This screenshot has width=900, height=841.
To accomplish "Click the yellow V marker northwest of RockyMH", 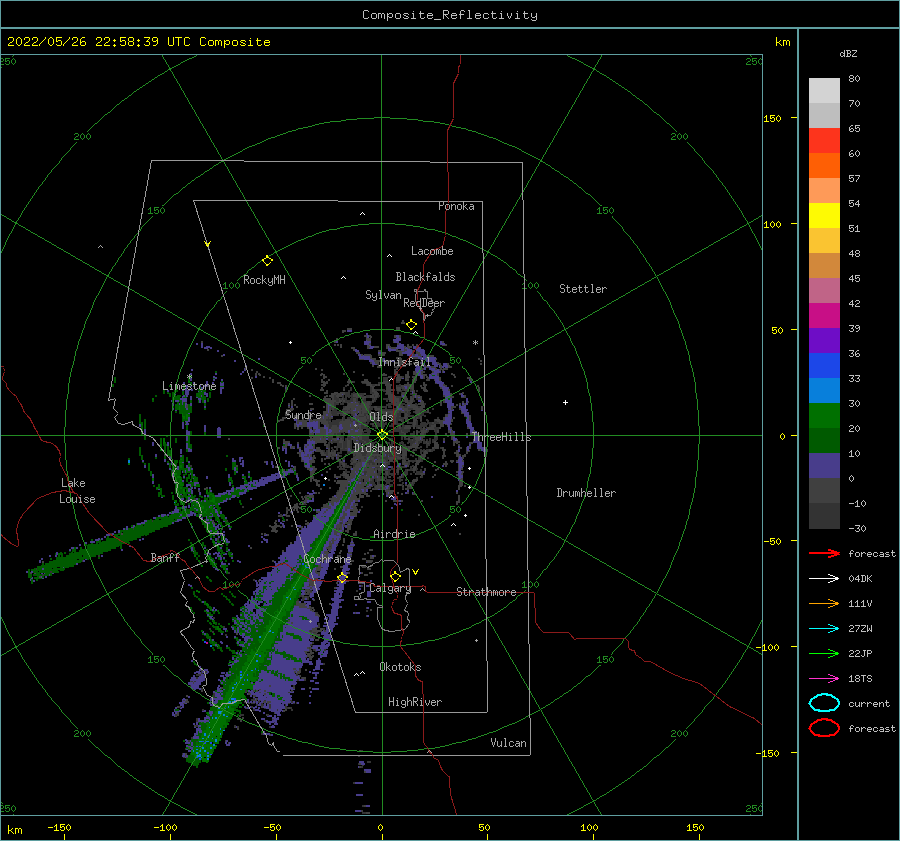I will click(x=208, y=244).
